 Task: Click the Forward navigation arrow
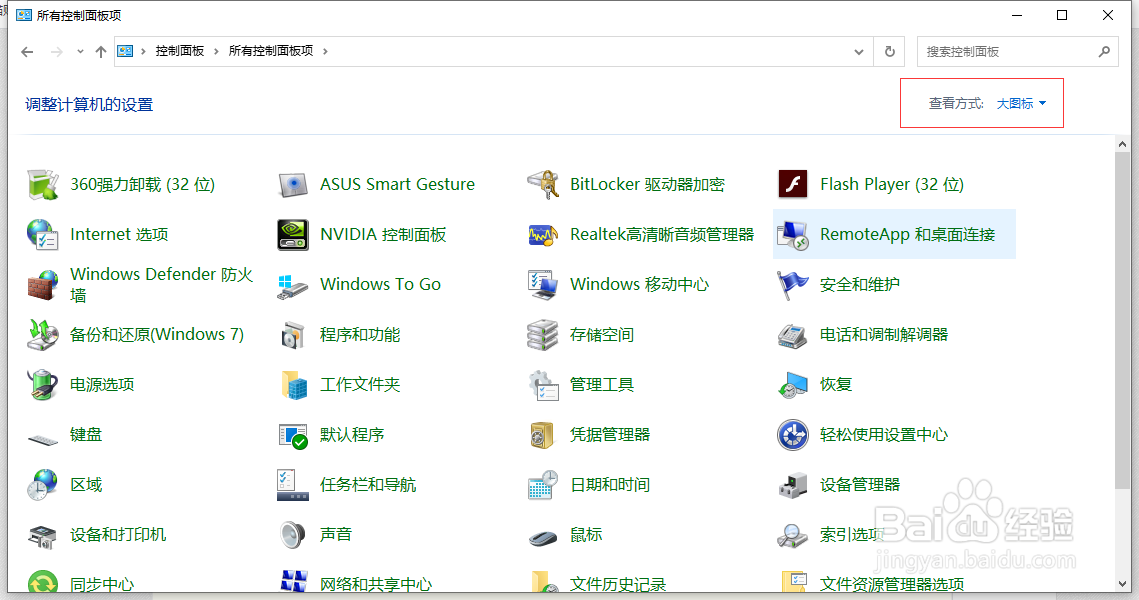[x=57, y=52]
